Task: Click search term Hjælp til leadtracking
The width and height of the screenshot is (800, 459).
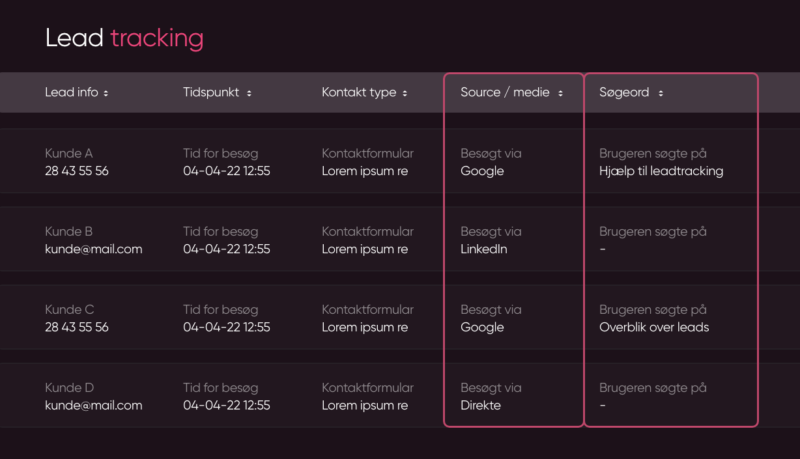Action: [661, 171]
